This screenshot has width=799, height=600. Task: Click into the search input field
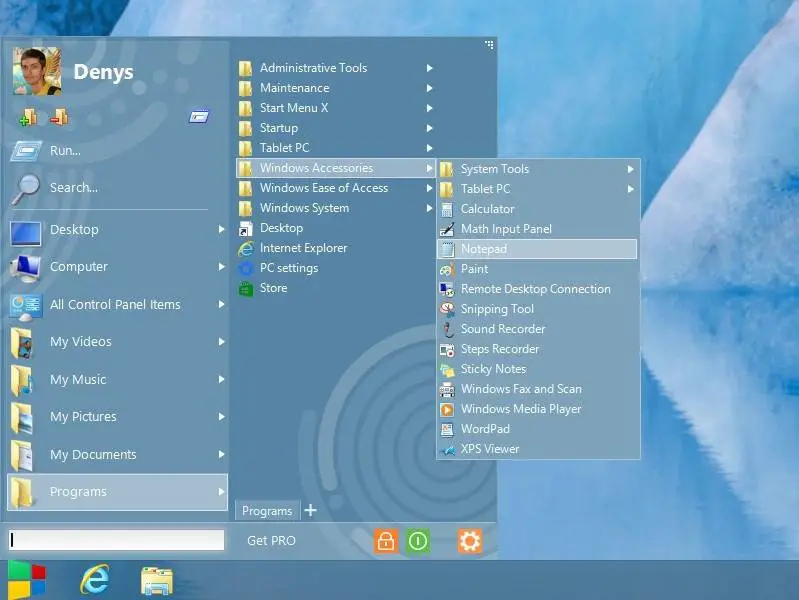(x=116, y=540)
